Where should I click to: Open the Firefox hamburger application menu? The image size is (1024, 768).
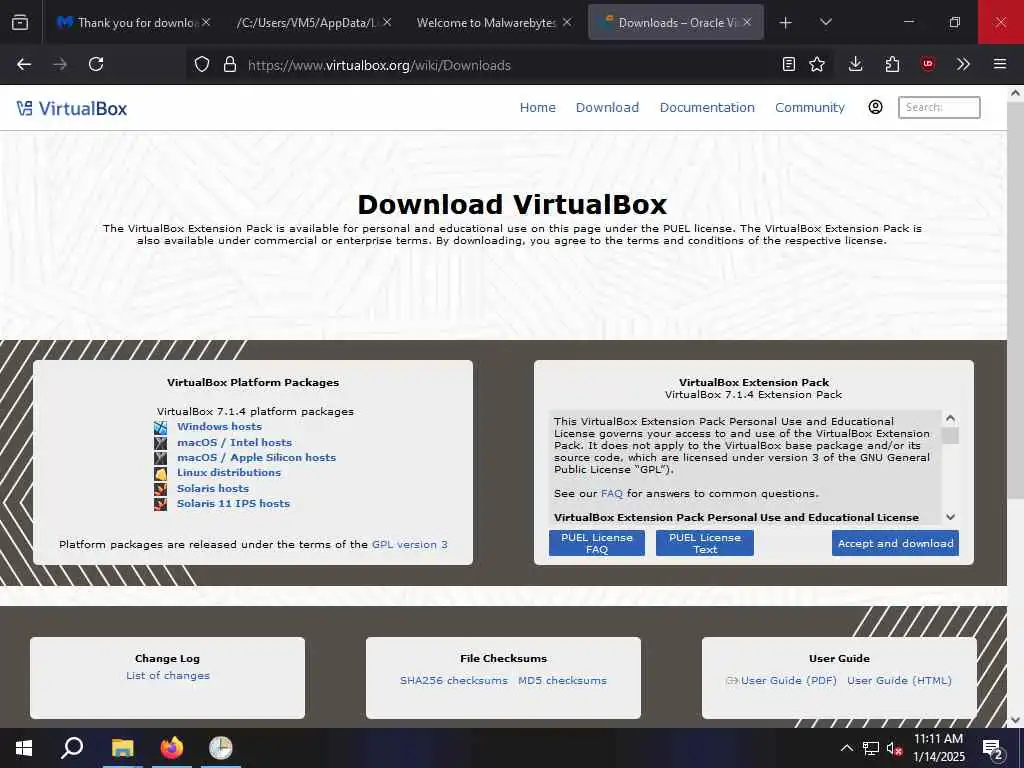coord(1000,64)
